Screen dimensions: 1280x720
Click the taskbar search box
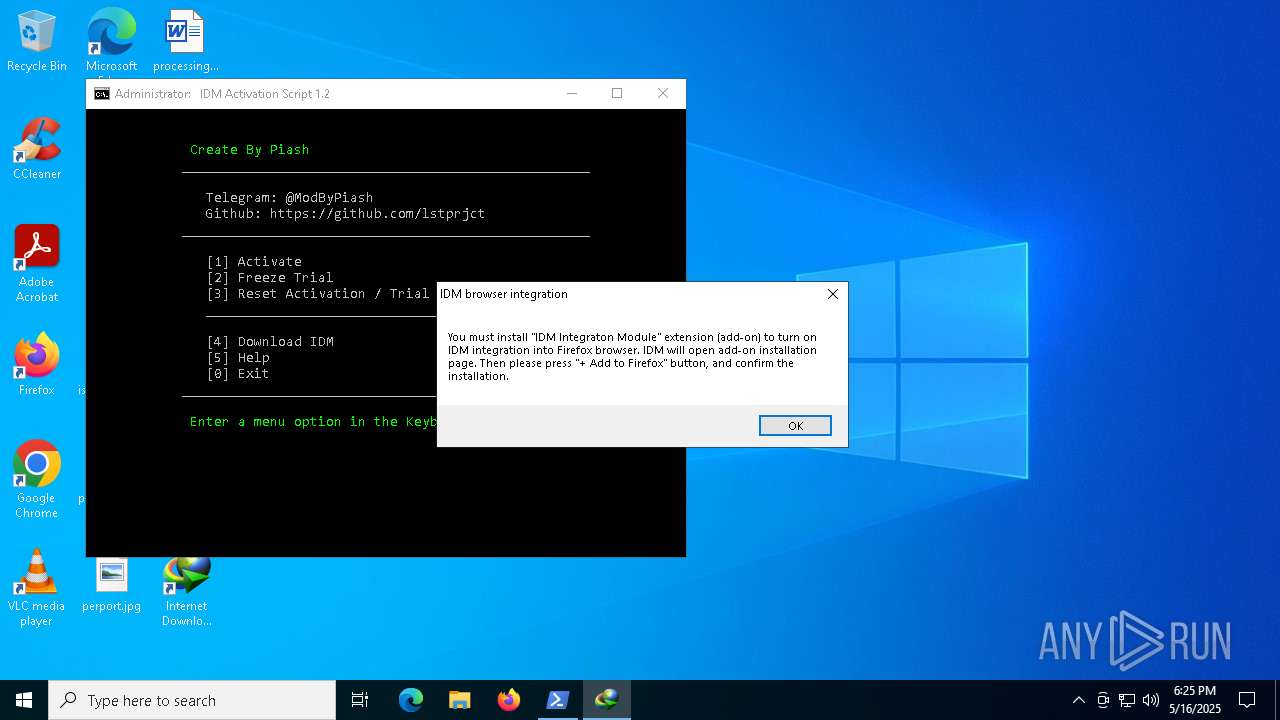192,700
